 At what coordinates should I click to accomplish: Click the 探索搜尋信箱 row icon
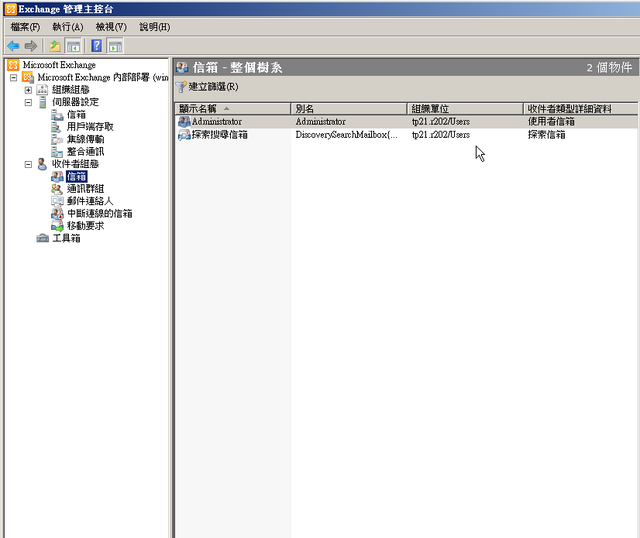pos(184,135)
